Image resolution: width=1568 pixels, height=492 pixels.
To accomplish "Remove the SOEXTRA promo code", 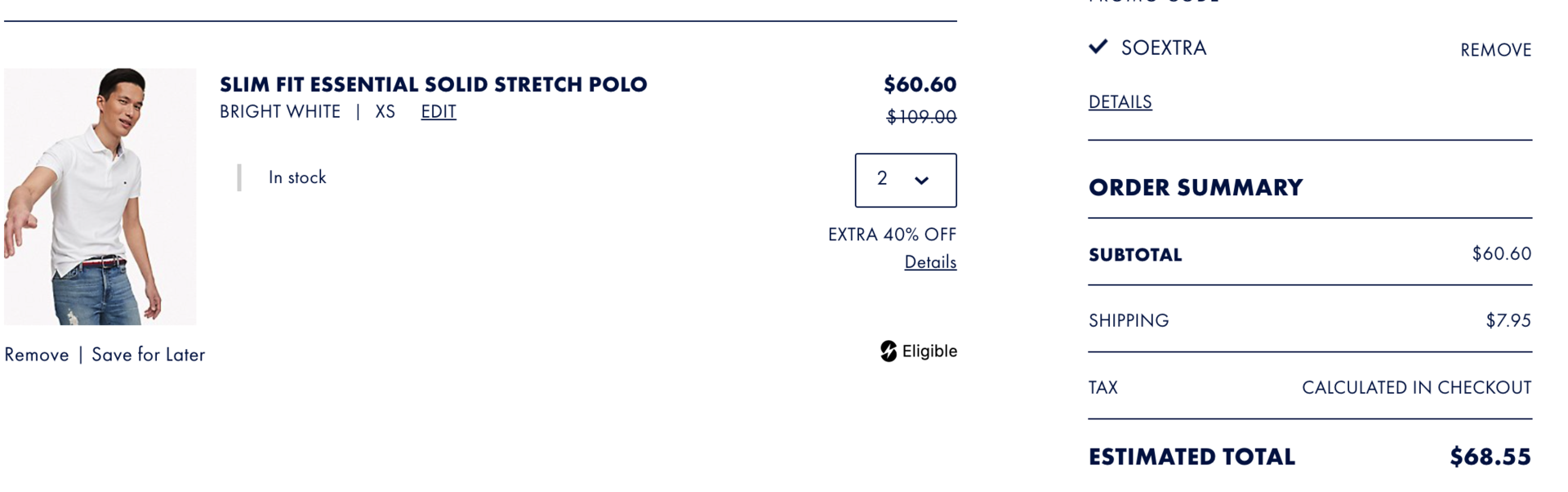I will (x=1495, y=50).
